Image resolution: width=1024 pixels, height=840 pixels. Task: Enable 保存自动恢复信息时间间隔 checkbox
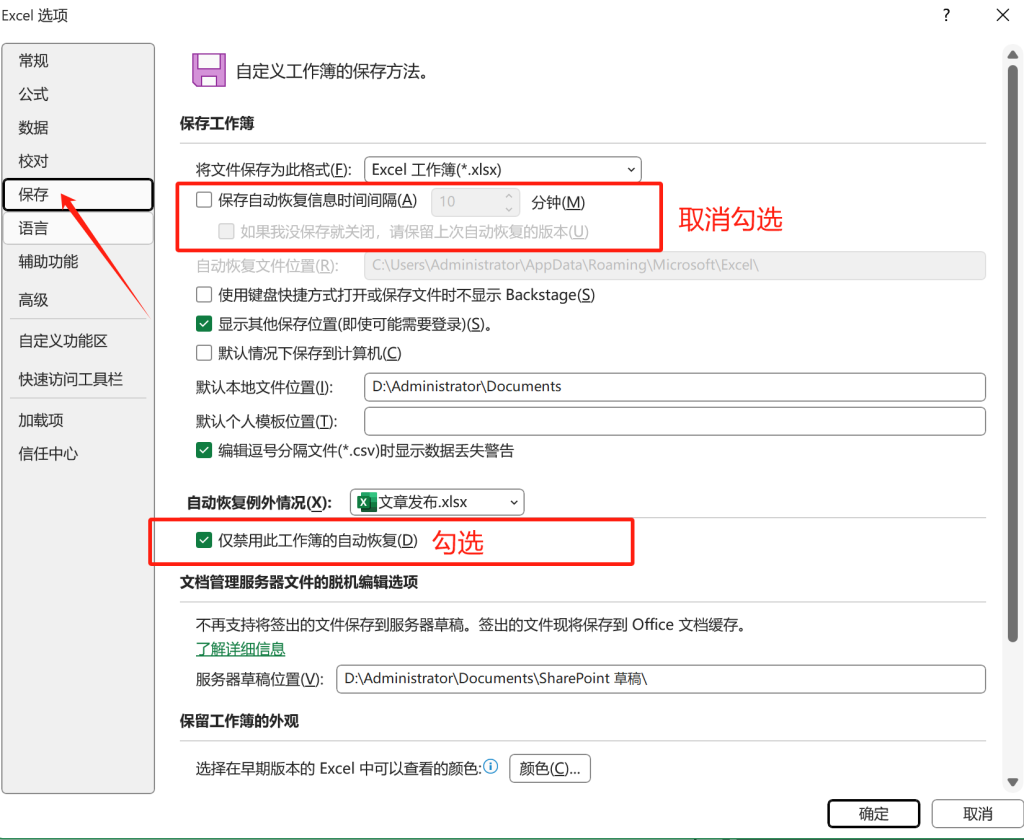pos(204,200)
